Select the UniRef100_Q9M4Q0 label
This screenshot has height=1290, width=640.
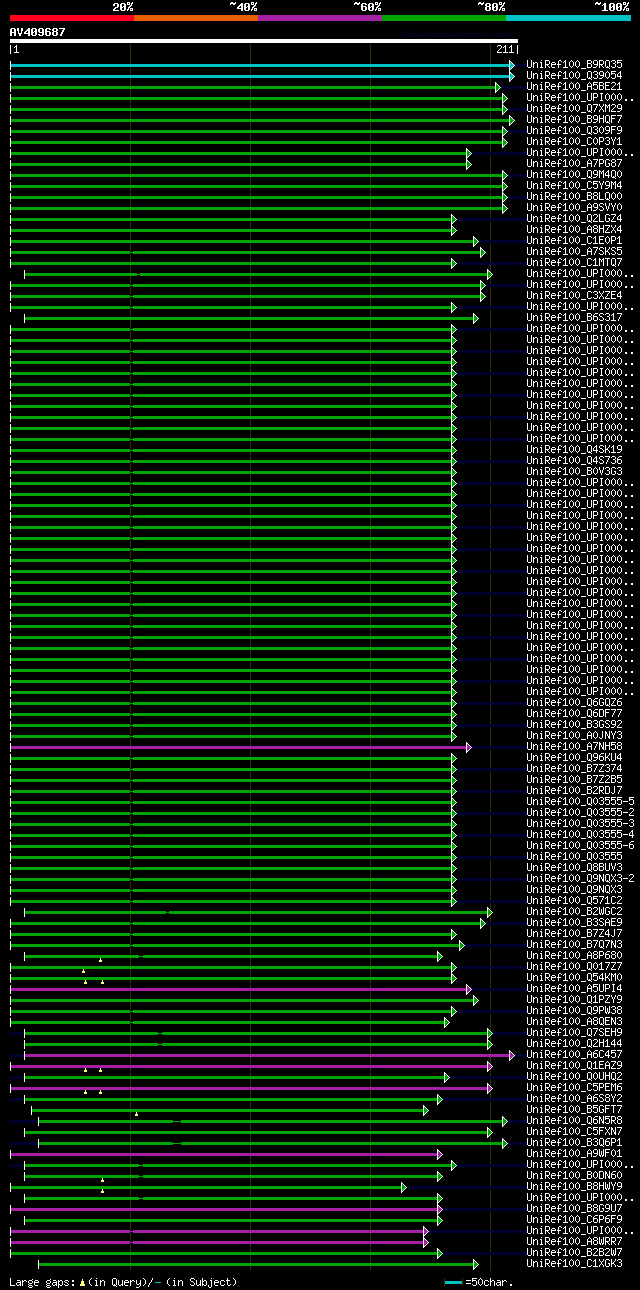point(574,174)
